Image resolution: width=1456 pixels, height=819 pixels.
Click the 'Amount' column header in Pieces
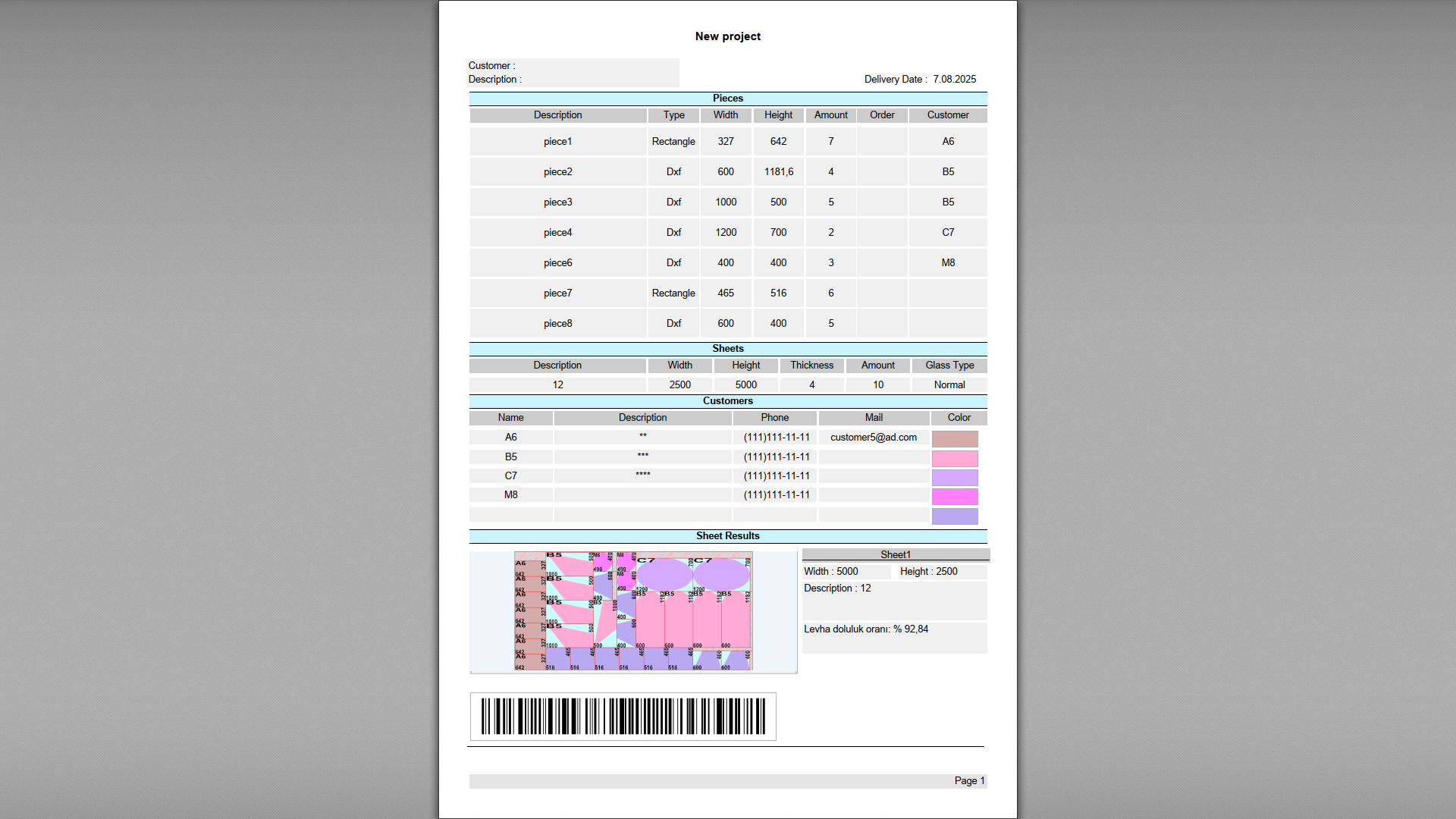tap(831, 115)
